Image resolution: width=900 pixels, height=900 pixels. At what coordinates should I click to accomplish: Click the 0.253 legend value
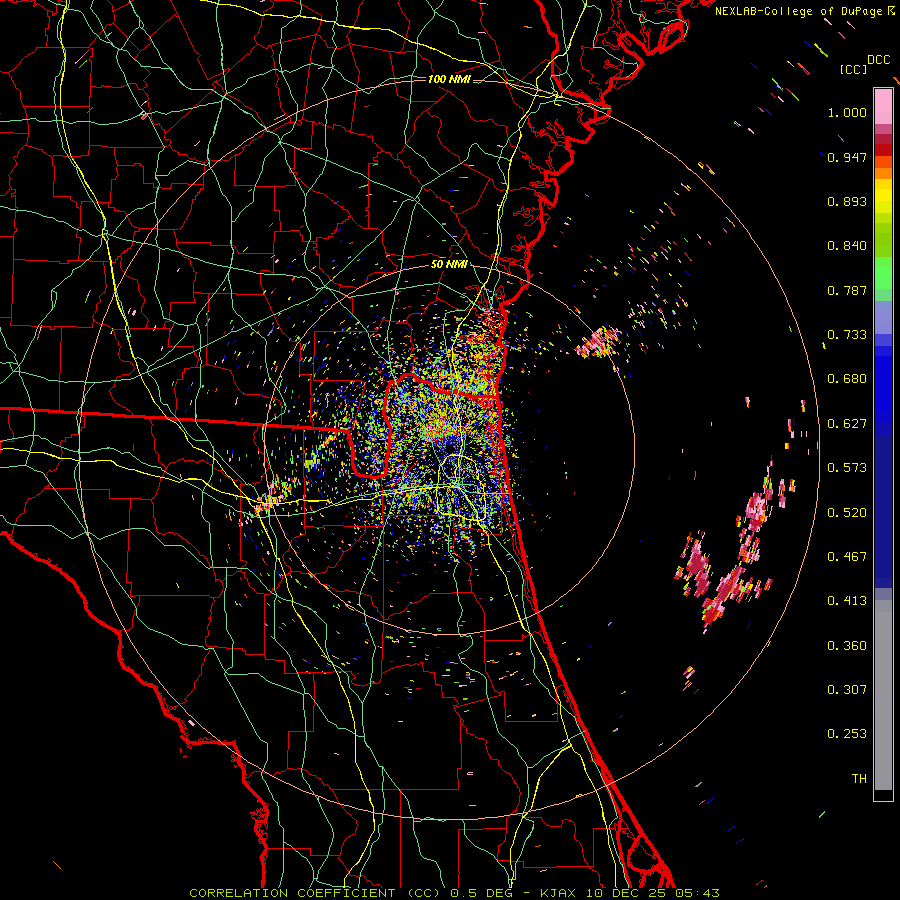(x=847, y=734)
